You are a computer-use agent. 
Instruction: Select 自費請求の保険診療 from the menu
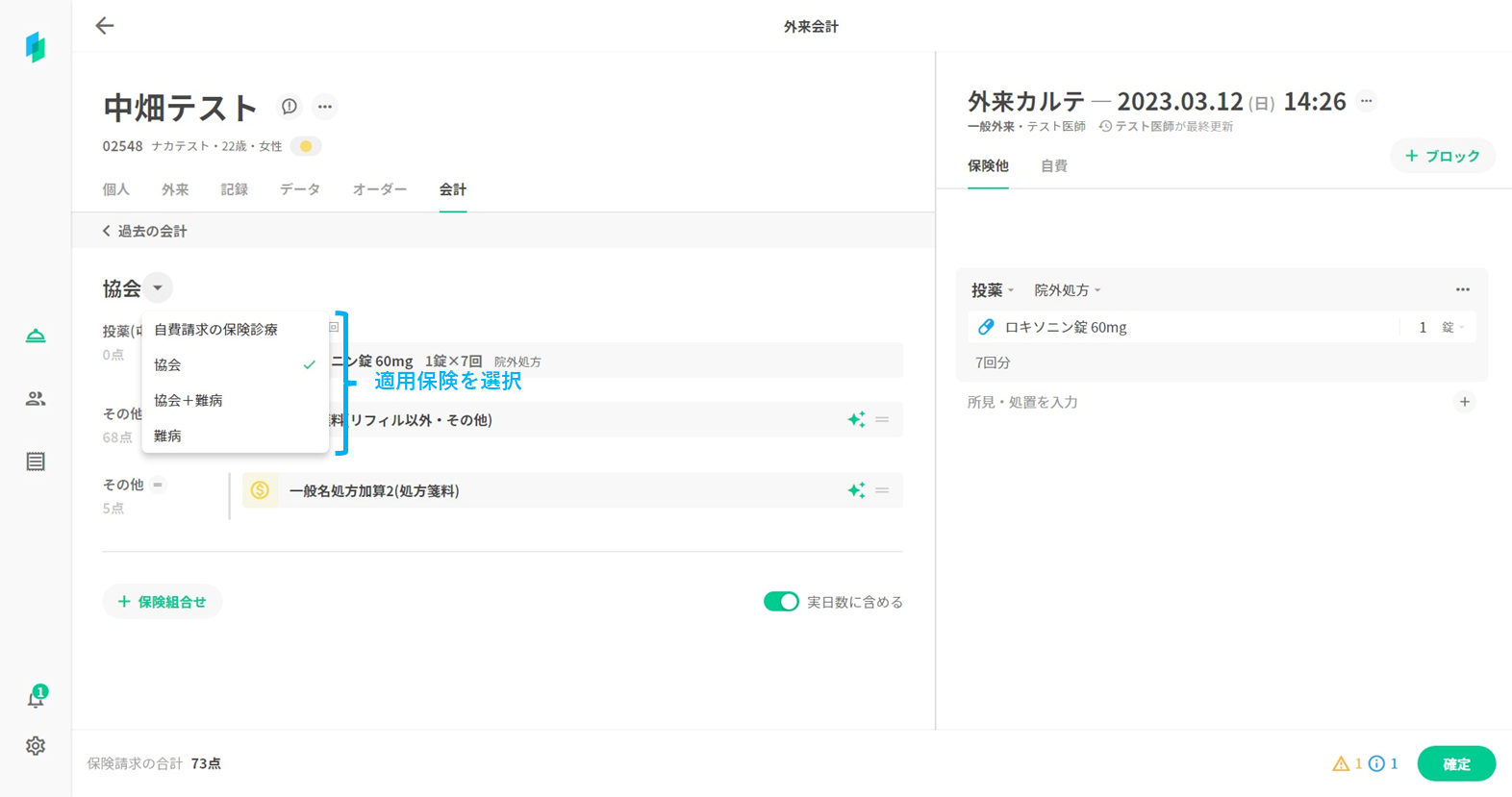[x=235, y=330]
